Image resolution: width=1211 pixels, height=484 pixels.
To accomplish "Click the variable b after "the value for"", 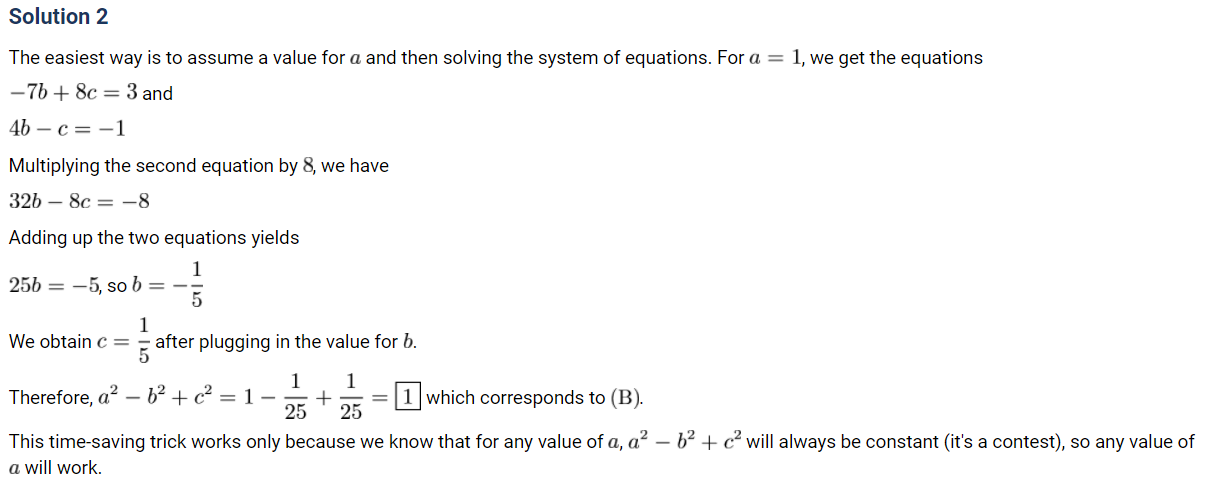I will [x=407, y=342].
